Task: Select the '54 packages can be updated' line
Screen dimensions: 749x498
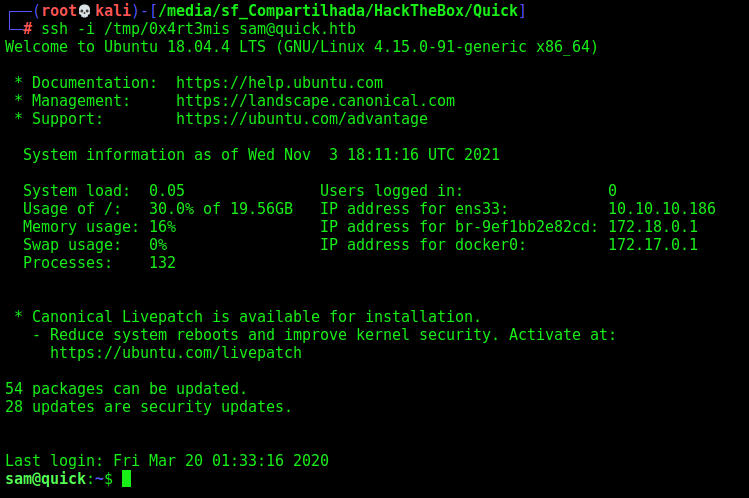Action: [x=126, y=389]
